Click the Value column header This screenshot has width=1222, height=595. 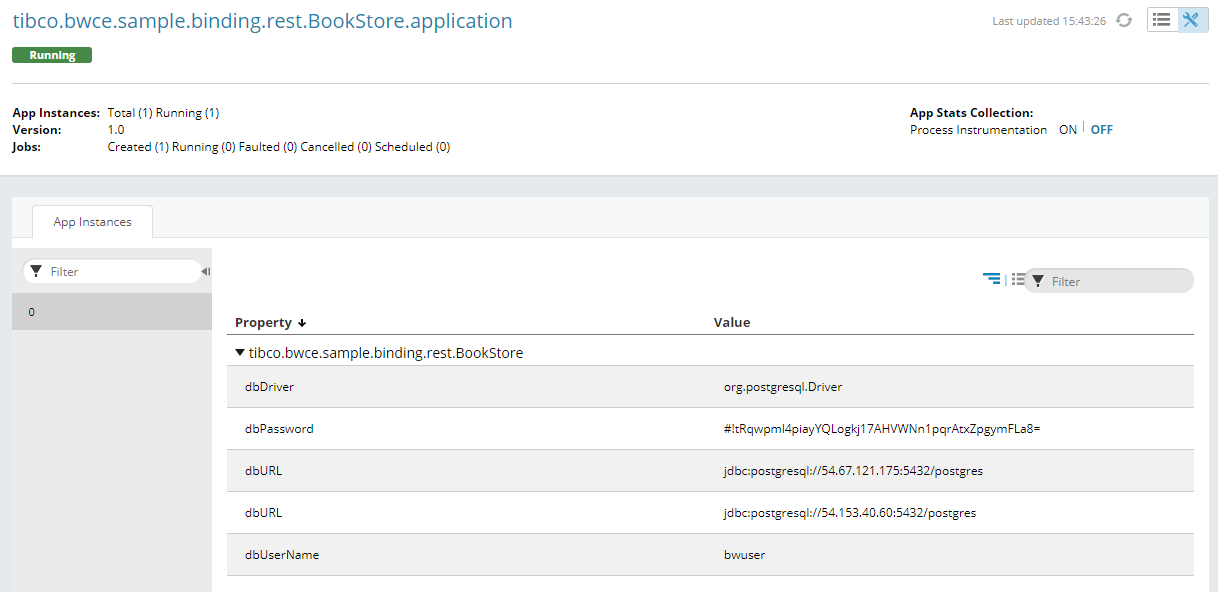point(732,323)
